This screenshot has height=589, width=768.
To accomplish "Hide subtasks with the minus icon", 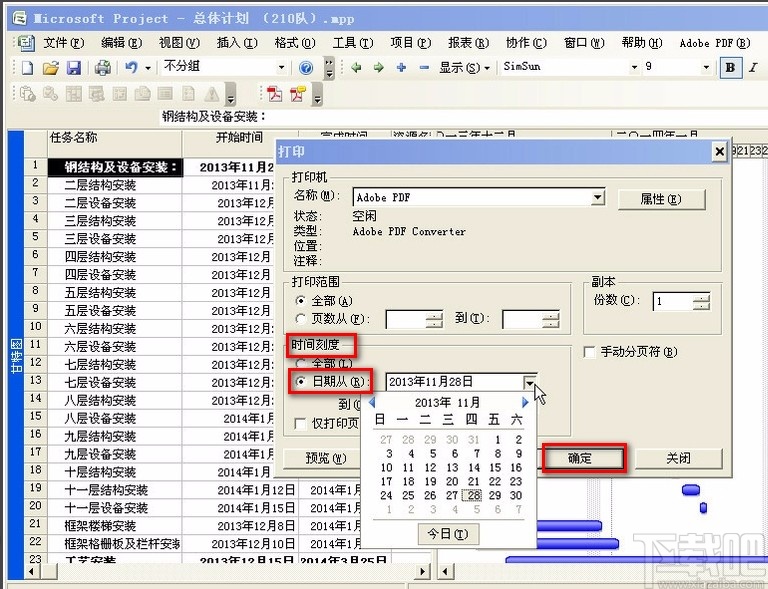I will 424,67.
